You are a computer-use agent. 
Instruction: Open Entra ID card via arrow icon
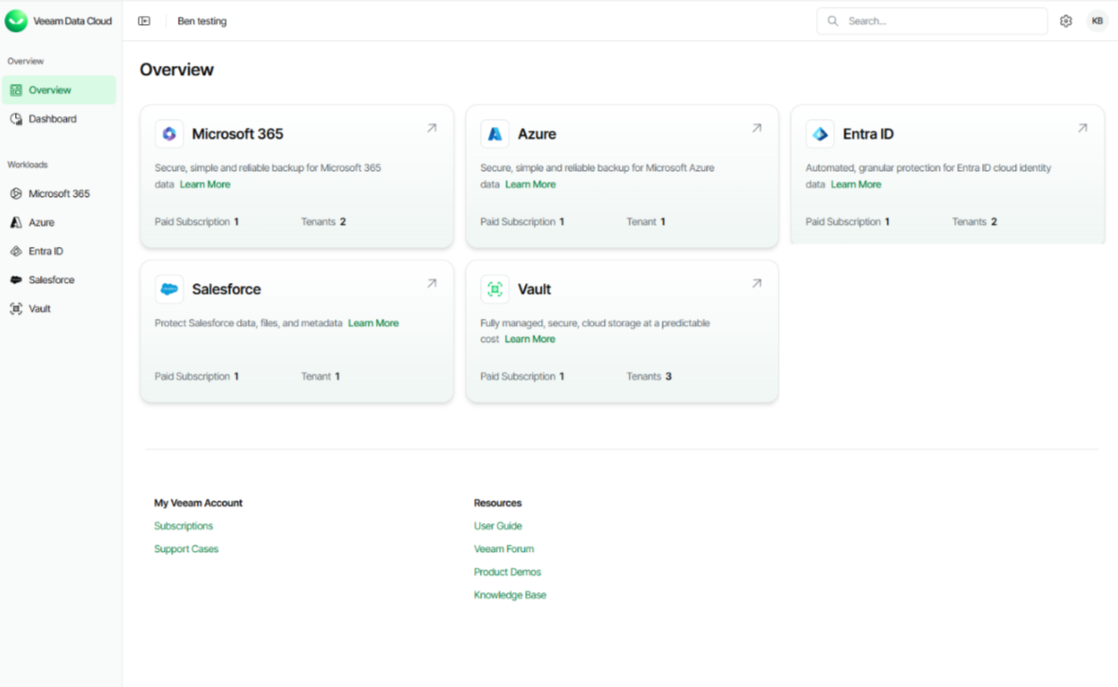click(1082, 128)
